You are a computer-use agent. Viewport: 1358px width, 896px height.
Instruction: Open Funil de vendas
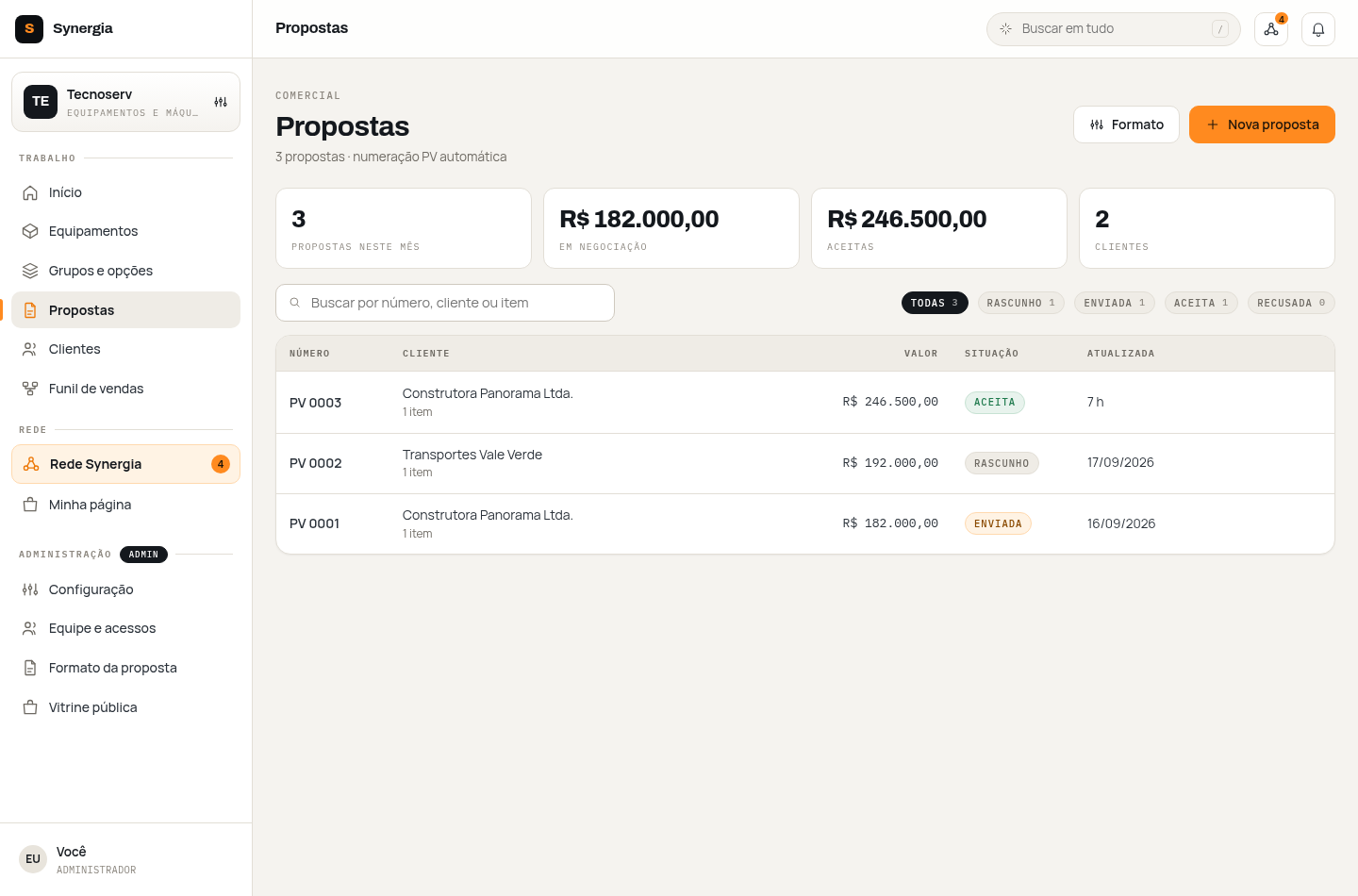tap(125, 389)
